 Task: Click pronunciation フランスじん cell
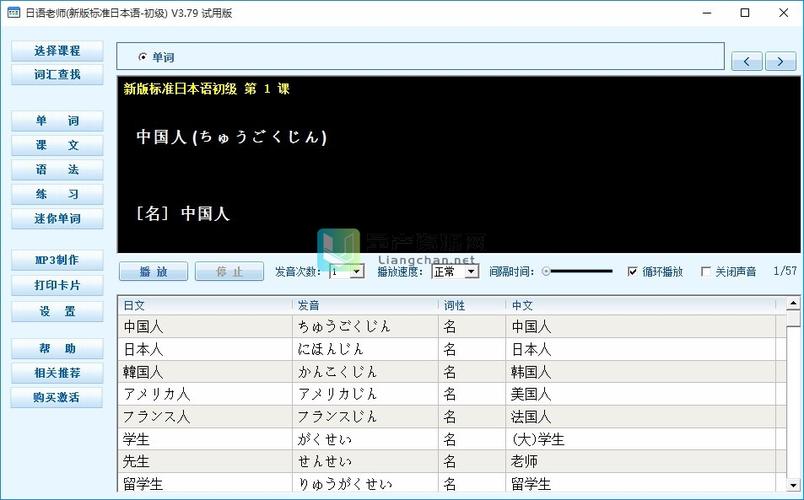click(365, 416)
